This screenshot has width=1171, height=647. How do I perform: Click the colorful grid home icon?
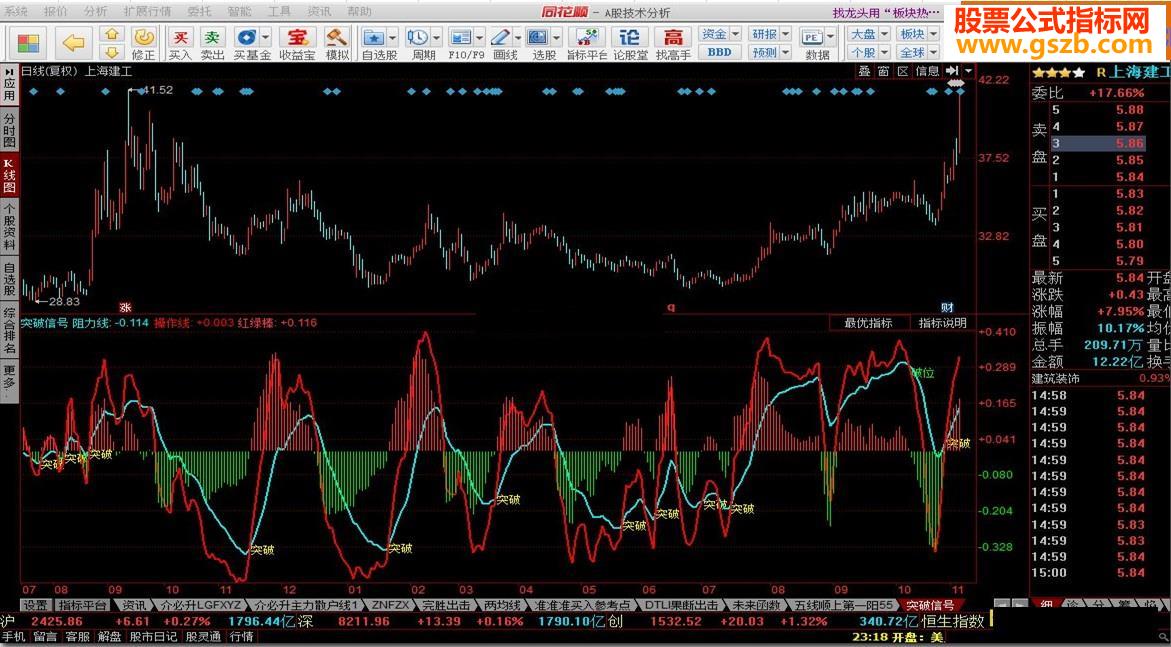tap(28, 43)
